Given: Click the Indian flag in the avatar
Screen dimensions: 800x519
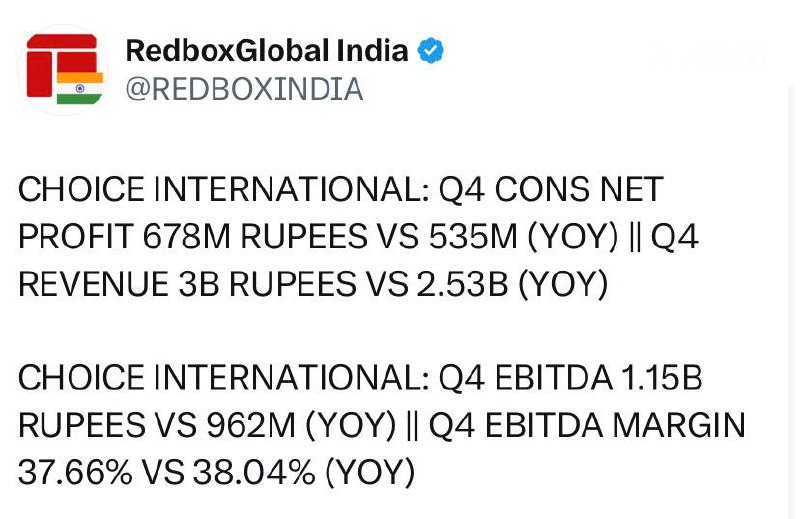Looking at the screenshot, I should click(80, 87).
